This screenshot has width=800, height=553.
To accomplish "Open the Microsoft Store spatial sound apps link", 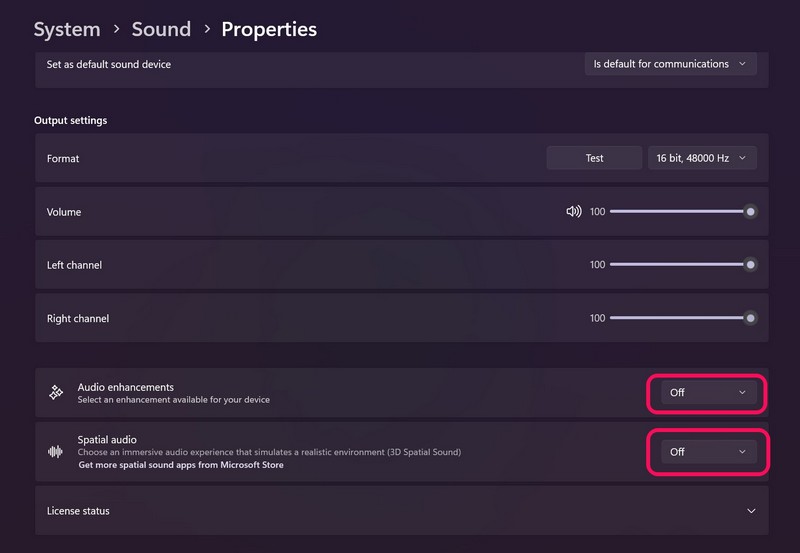I will 181,465.
